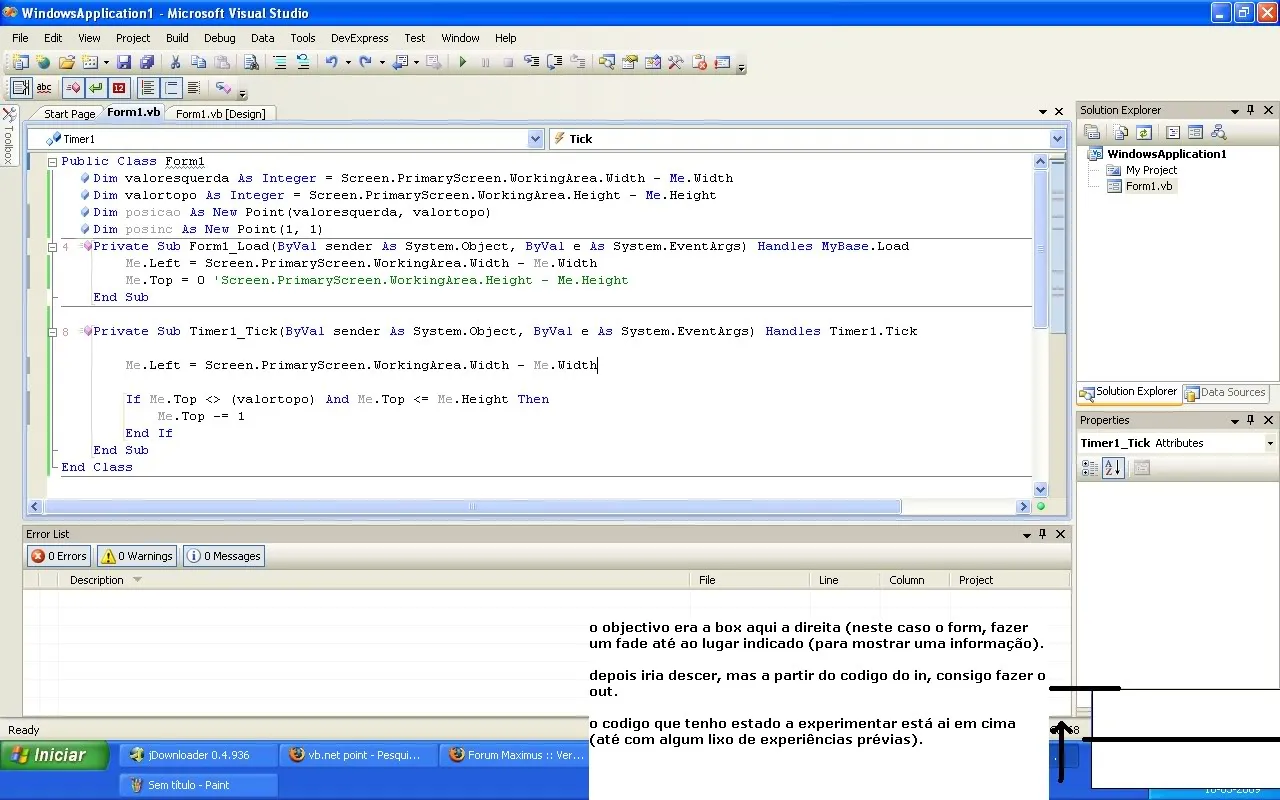Open the Build menu
The height and width of the screenshot is (800, 1280).
(177, 38)
